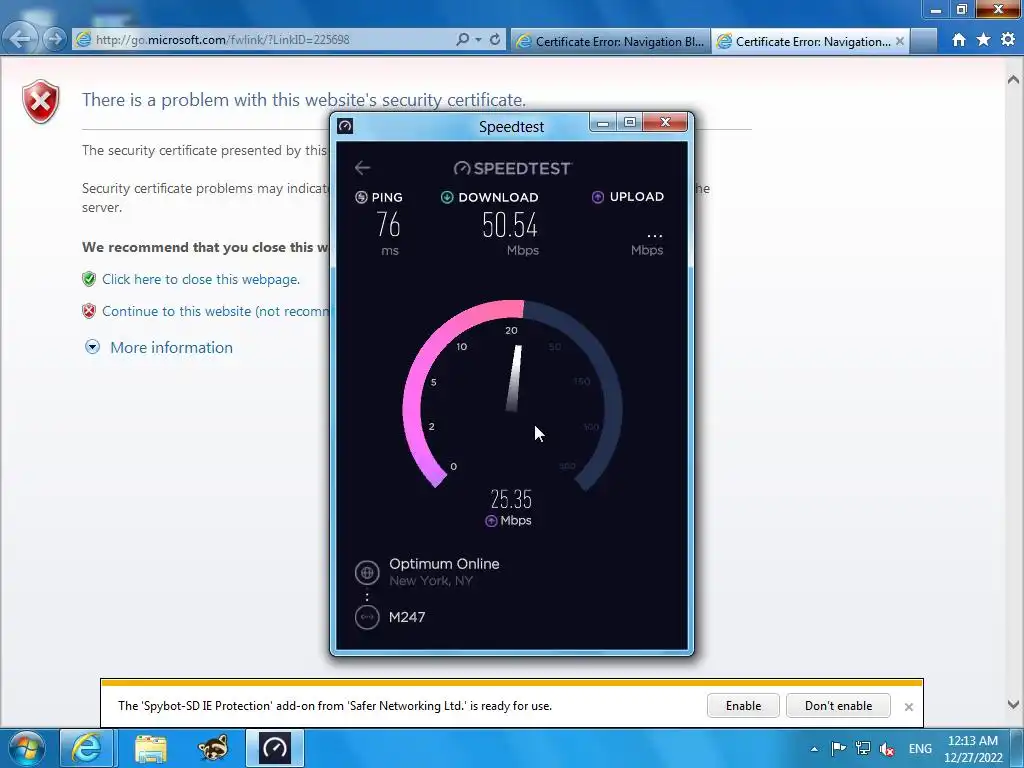Click the globe icon beside Optimum Online
The image size is (1024, 768).
click(x=367, y=573)
